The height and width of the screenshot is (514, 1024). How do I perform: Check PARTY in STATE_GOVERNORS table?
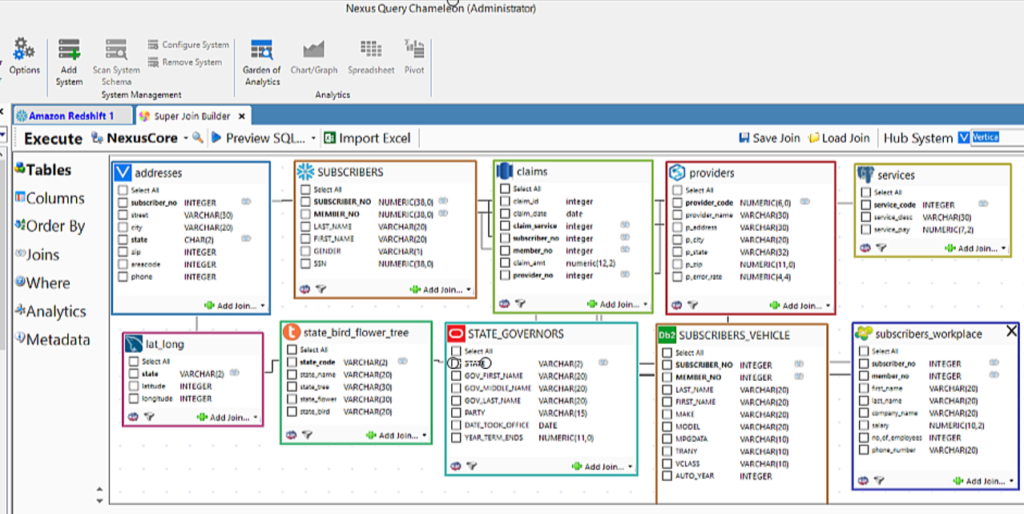[x=456, y=413]
